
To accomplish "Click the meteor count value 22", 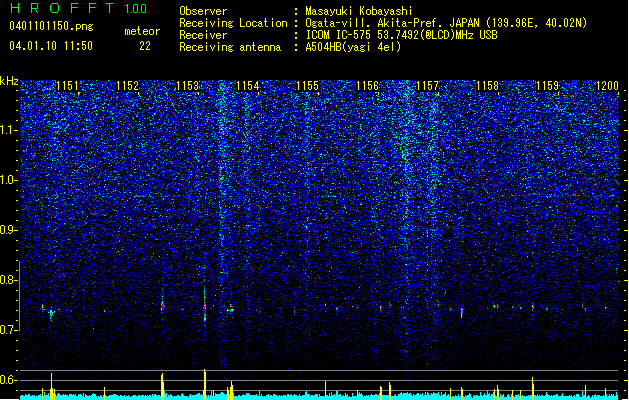I will (x=145, y=46).
